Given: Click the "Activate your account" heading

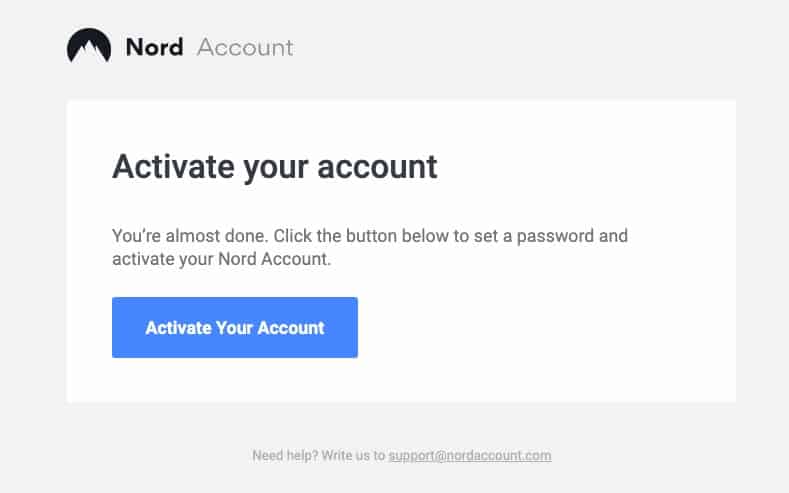Looking at the screenshot, I should coord(274,166).
